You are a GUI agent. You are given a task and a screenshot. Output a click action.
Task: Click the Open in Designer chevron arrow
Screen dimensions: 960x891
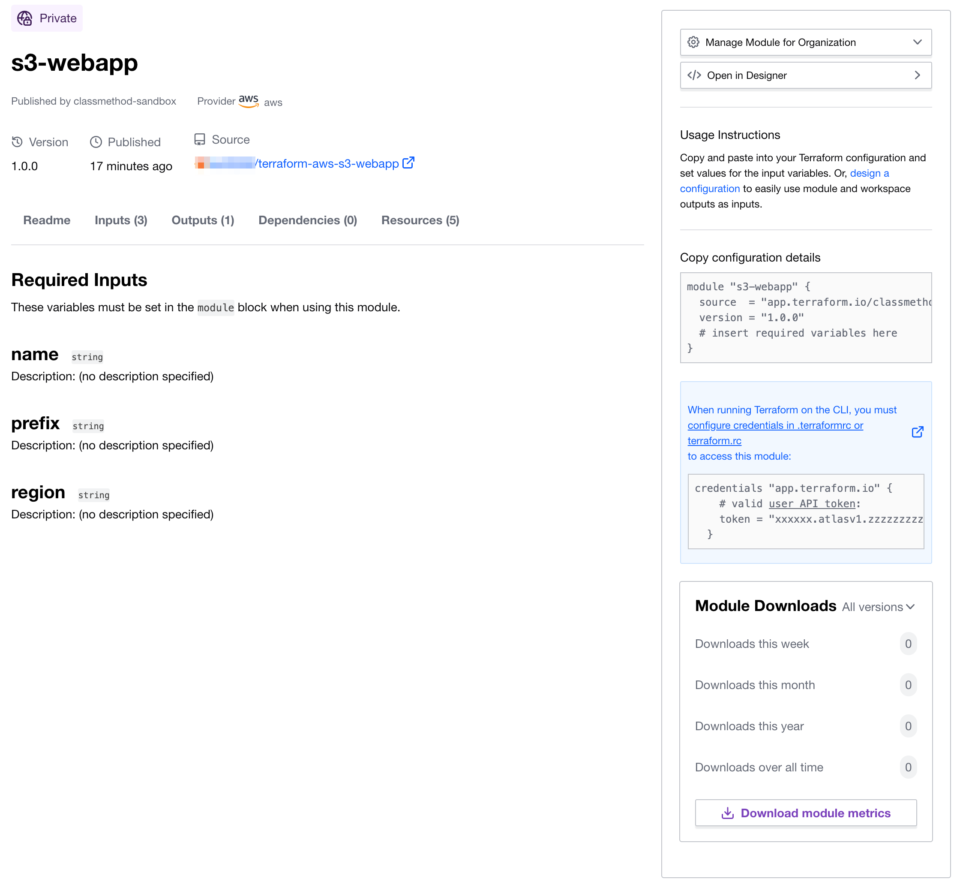point(917,75)
